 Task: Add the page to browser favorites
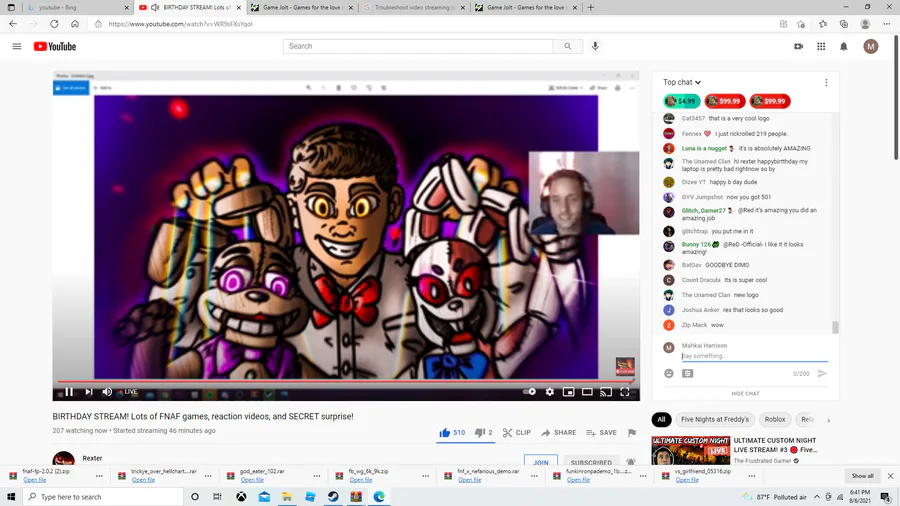click(x=801, y=24)
